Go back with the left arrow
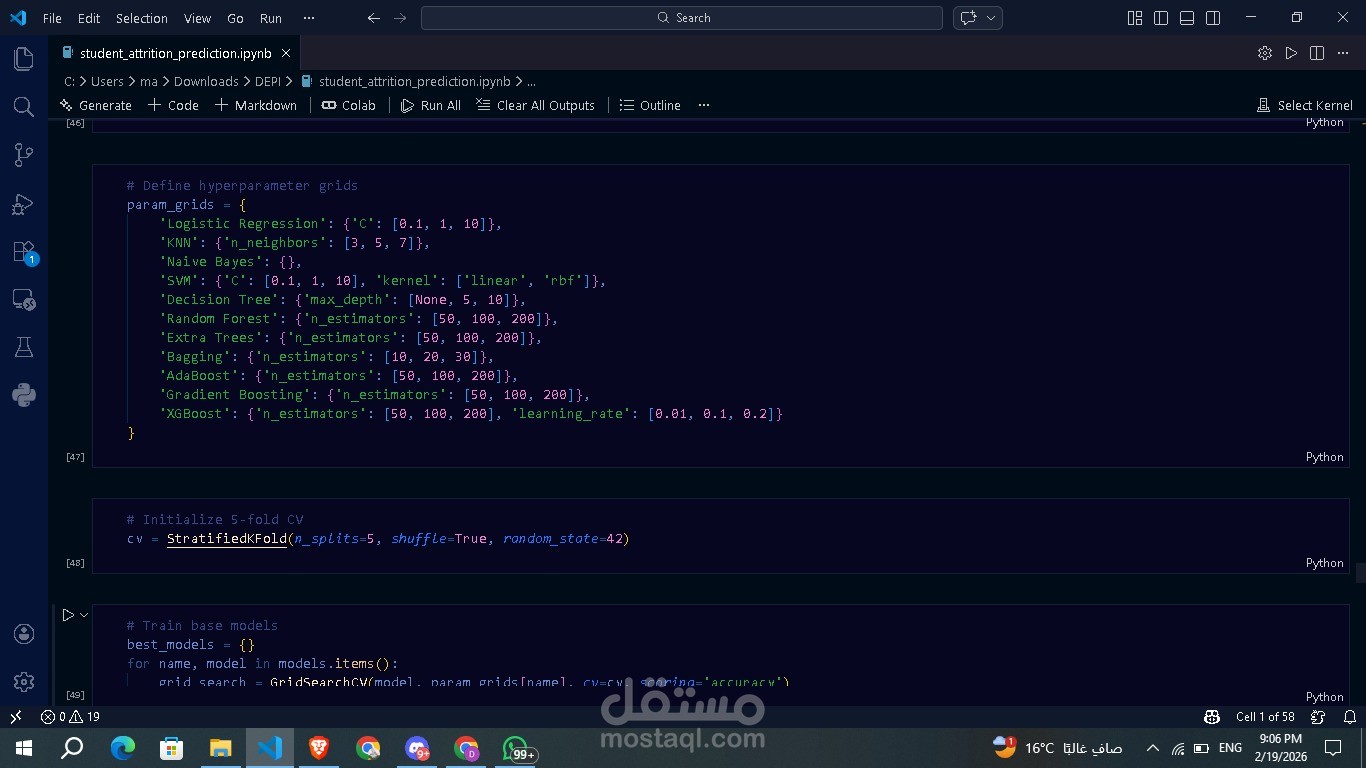Viewport: 1366px width, 768px height. pos(373,18)
